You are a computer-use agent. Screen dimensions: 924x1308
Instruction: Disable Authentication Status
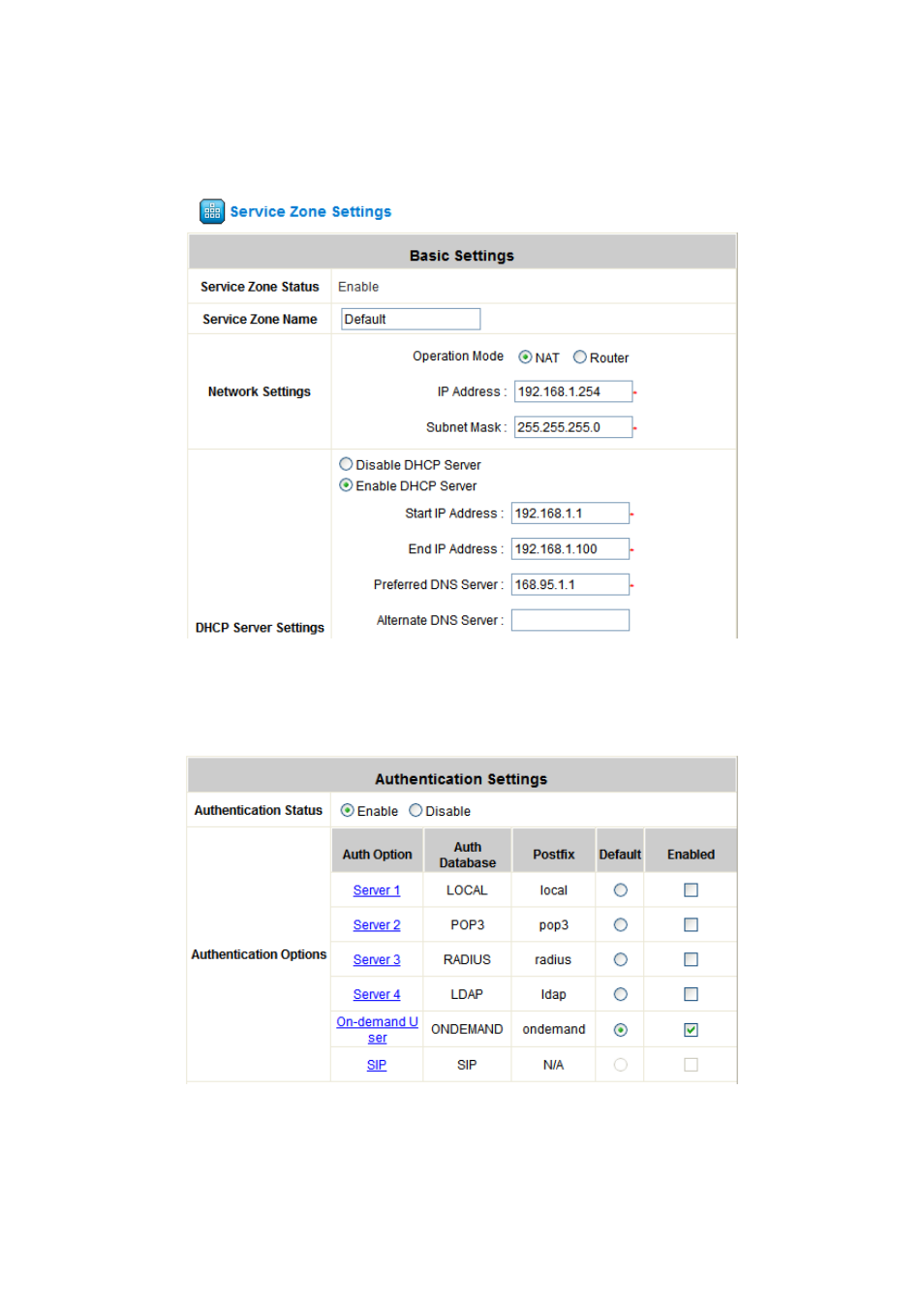[416, 810]
